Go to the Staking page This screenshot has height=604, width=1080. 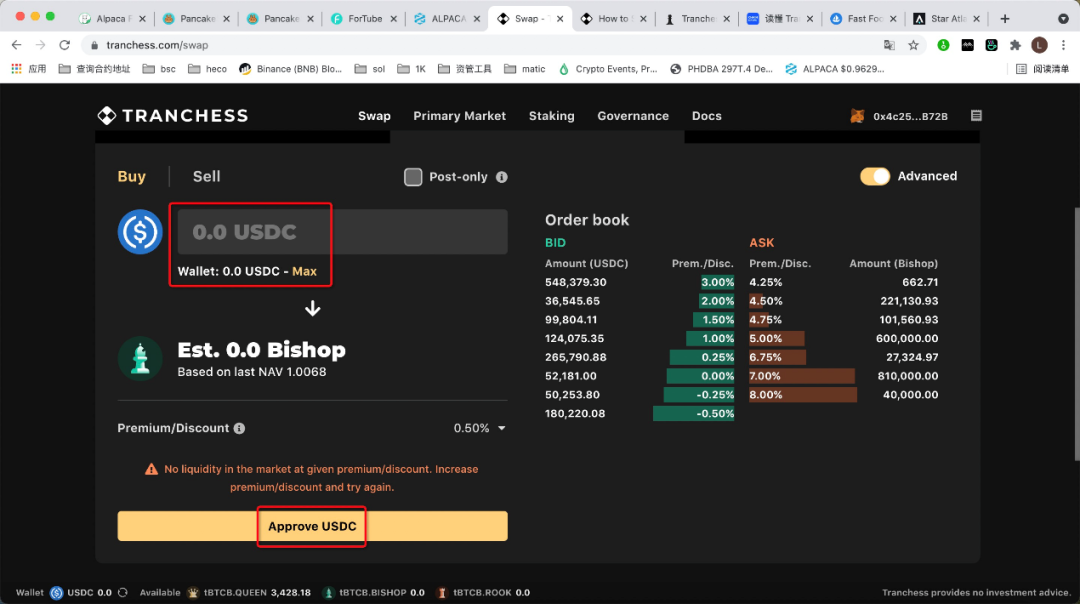pyautogui.click(x=552, y=116)
